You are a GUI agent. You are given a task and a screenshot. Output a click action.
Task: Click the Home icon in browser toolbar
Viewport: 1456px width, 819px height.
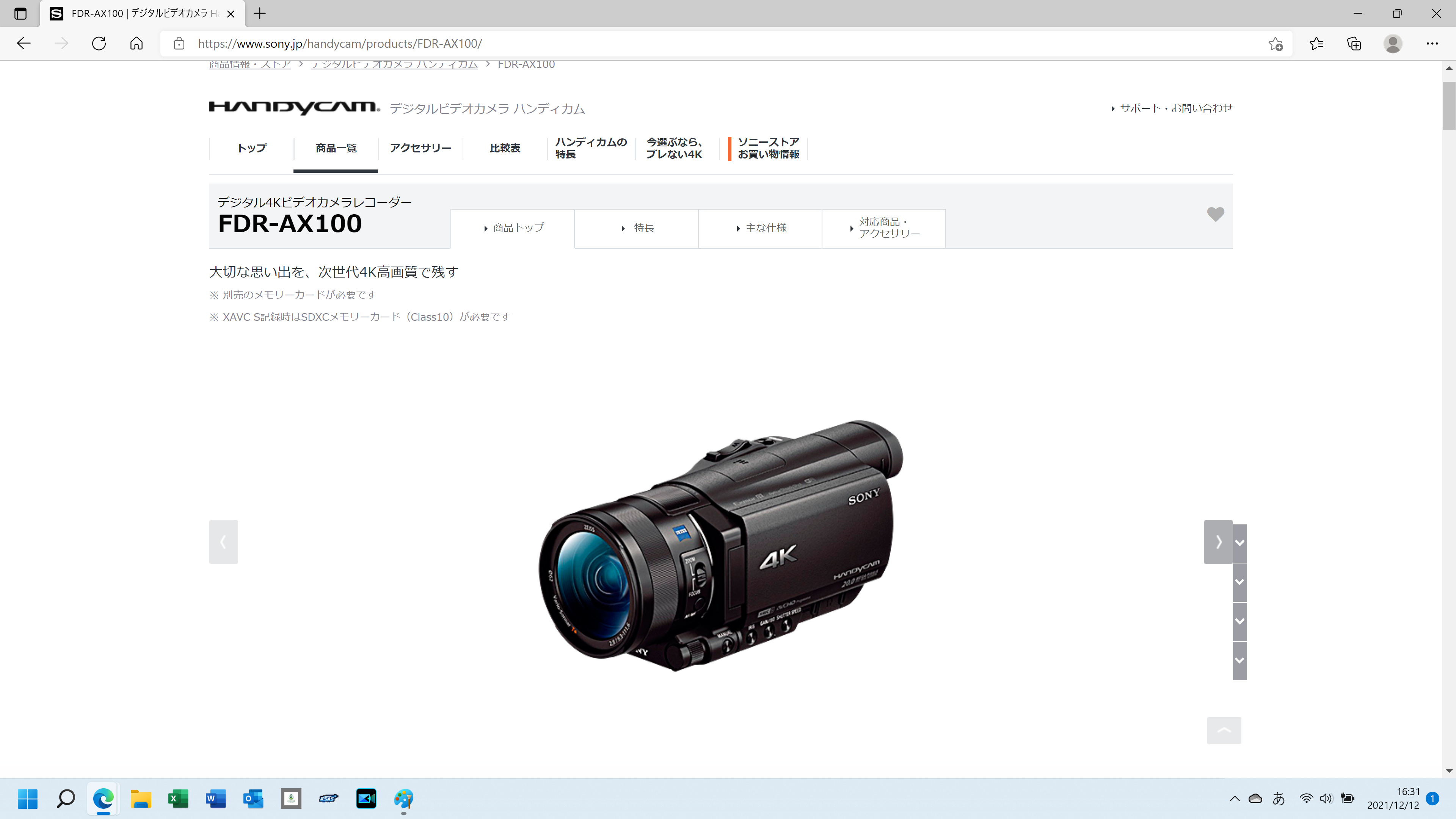(136, 44)
